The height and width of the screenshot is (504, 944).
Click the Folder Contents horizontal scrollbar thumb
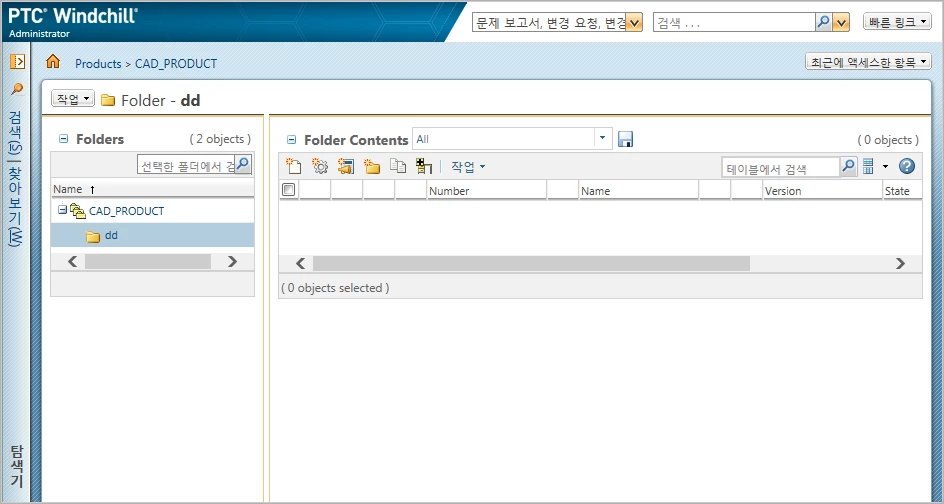pyautogui.click(x=531, y=263)
